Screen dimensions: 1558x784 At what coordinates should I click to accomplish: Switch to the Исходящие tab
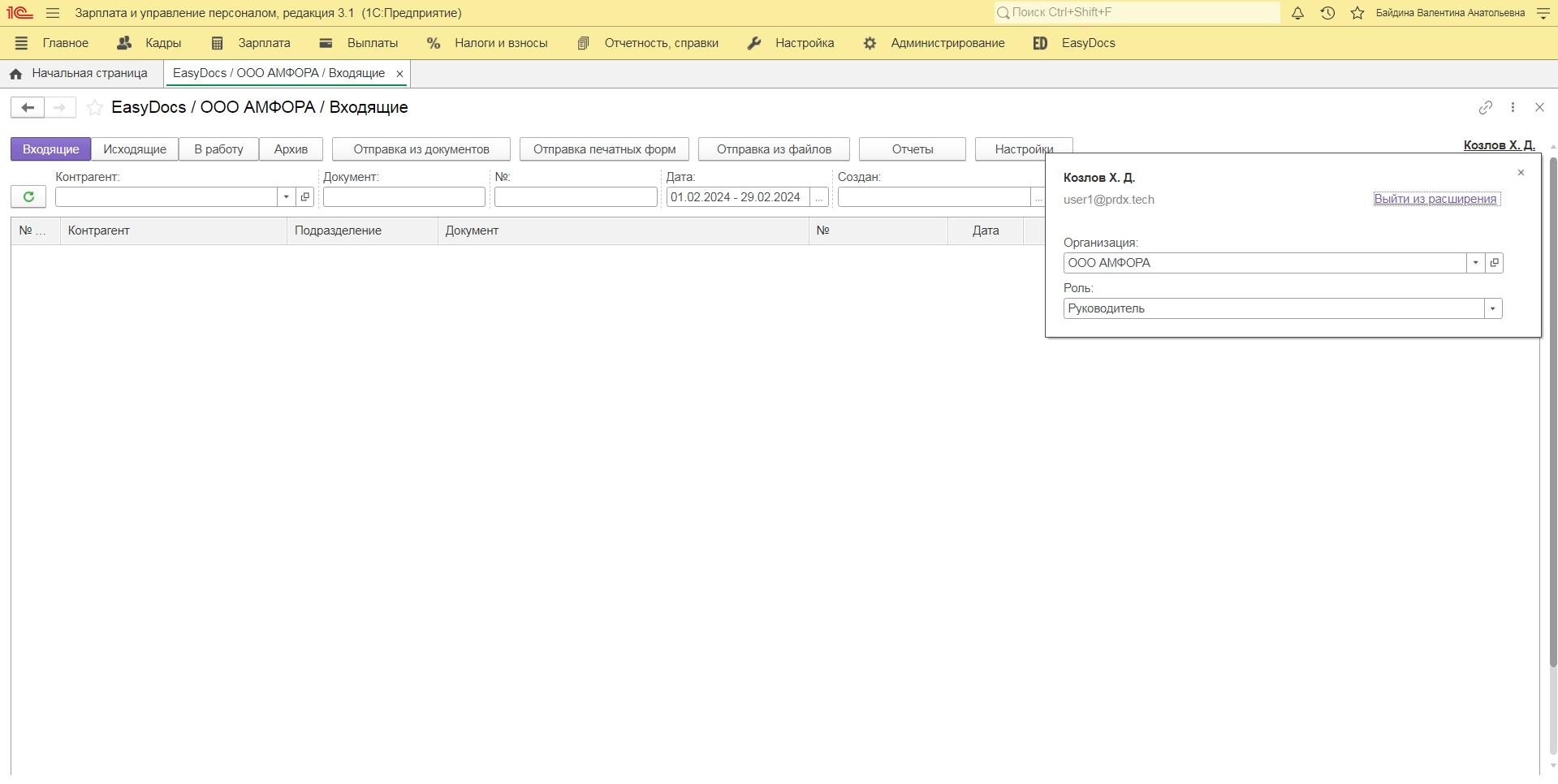[x=135, y=149]
